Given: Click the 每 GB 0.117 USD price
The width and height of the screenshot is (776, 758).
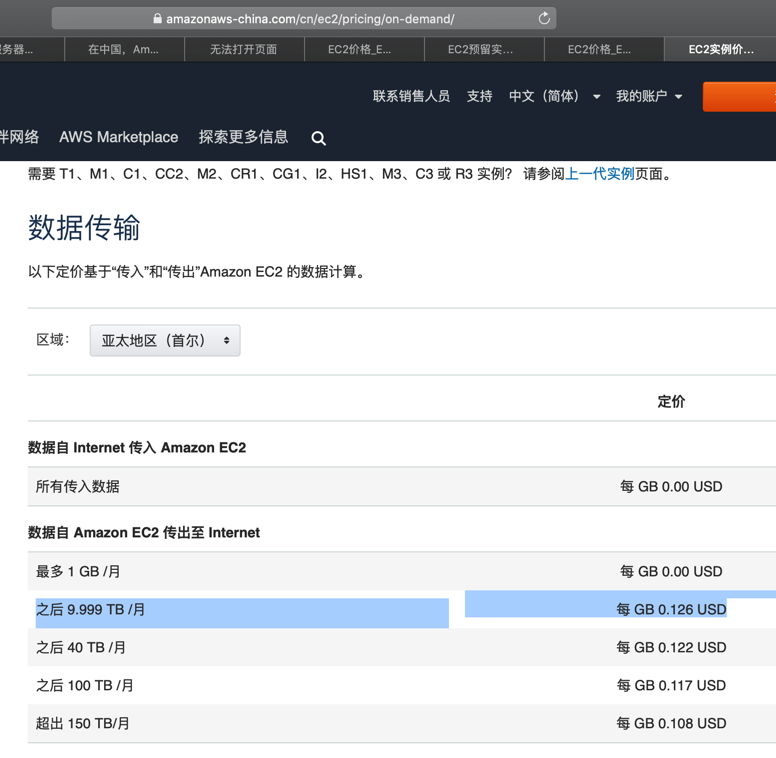Looking at the screenshot, I should click(671, 685).
